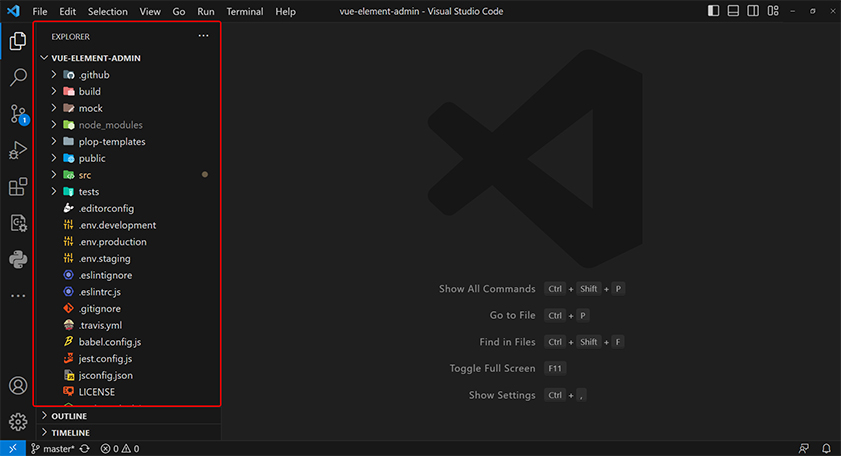Open the Manage gear icon
841x456 pixels.
[18, 422]
